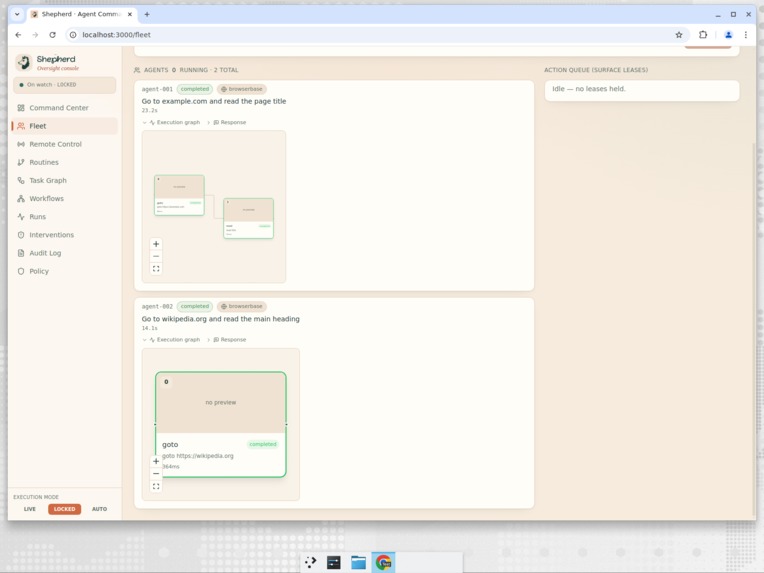Viewport: 764px width, 573px height.
Task: Click the Shepherd logo icon
Action: 23,62
